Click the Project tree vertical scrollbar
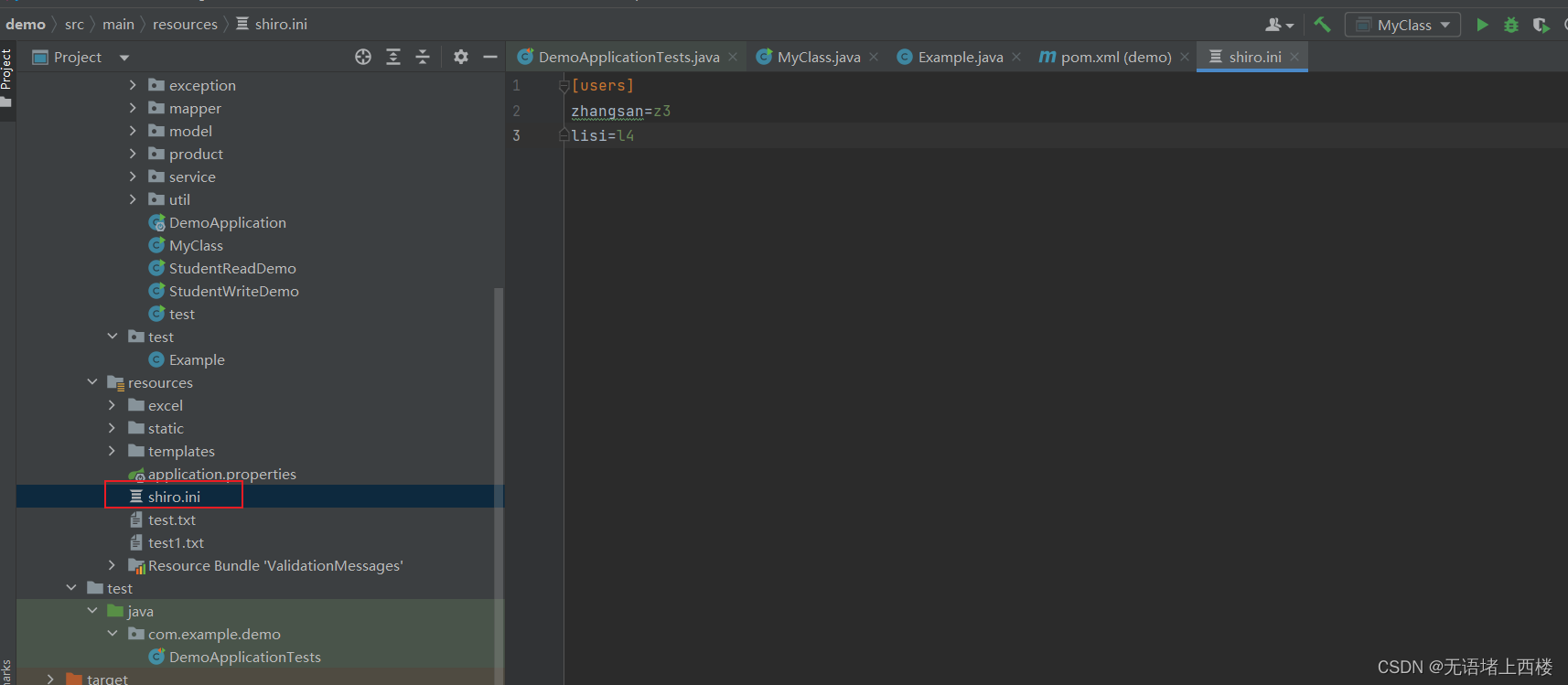The height and width of the screenshot is (685, 1568). 499,457
